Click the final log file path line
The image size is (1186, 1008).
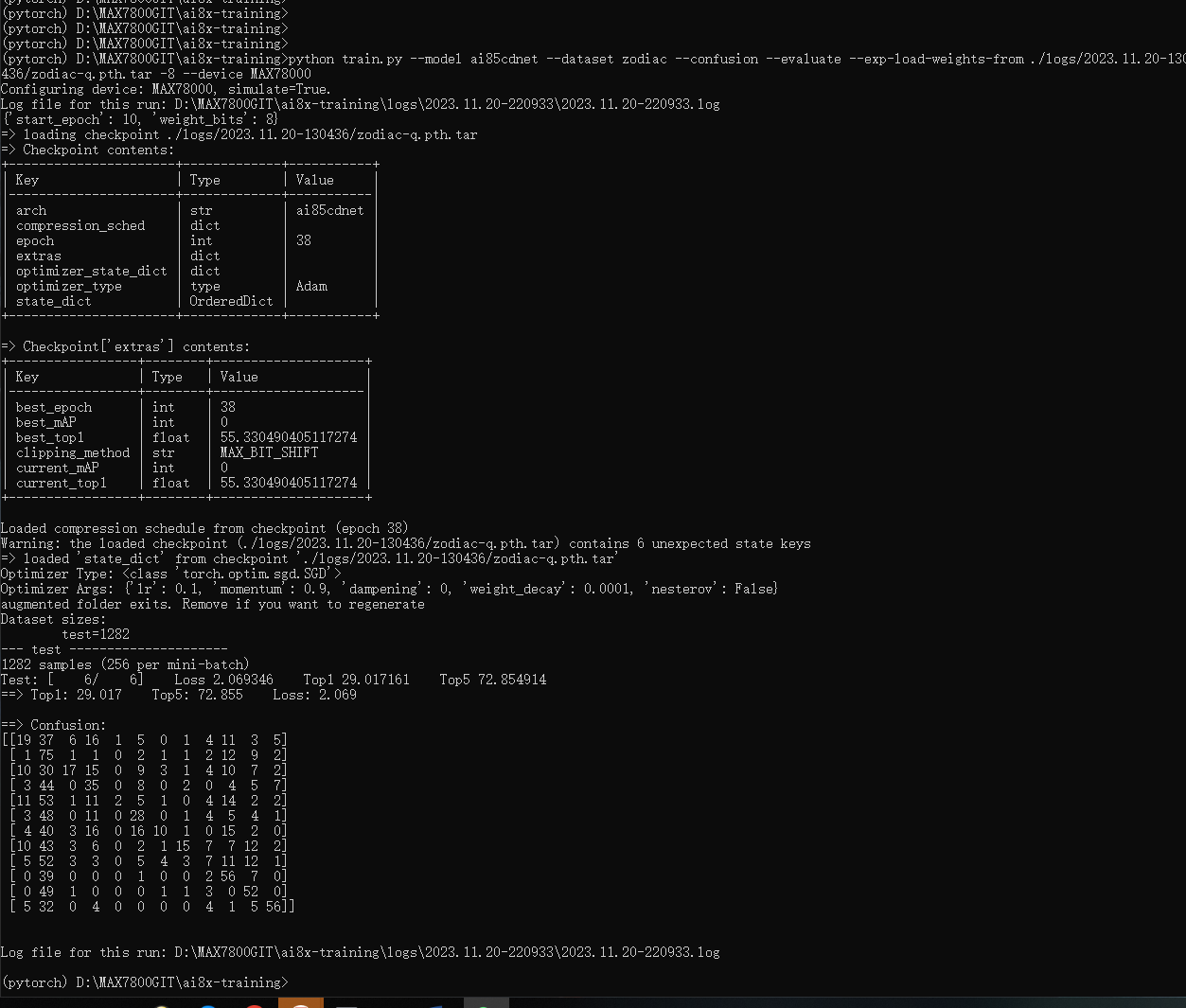pos(360,952)
